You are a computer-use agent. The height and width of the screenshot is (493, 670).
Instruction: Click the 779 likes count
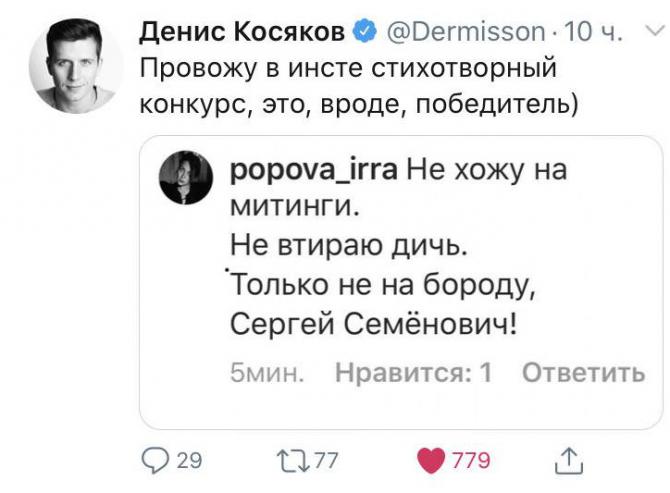click(471, 460)
